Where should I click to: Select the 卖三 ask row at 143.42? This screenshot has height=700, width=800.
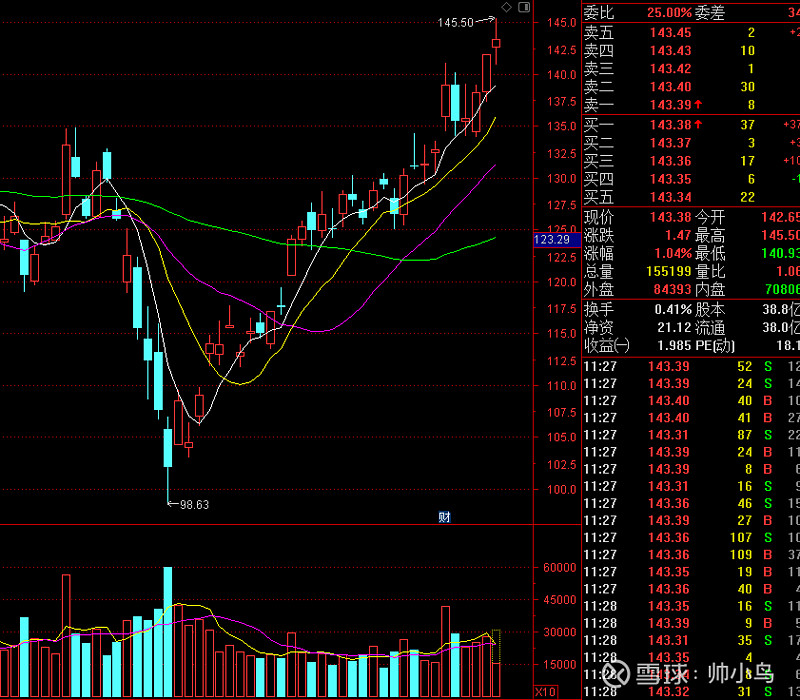[691, 69]
